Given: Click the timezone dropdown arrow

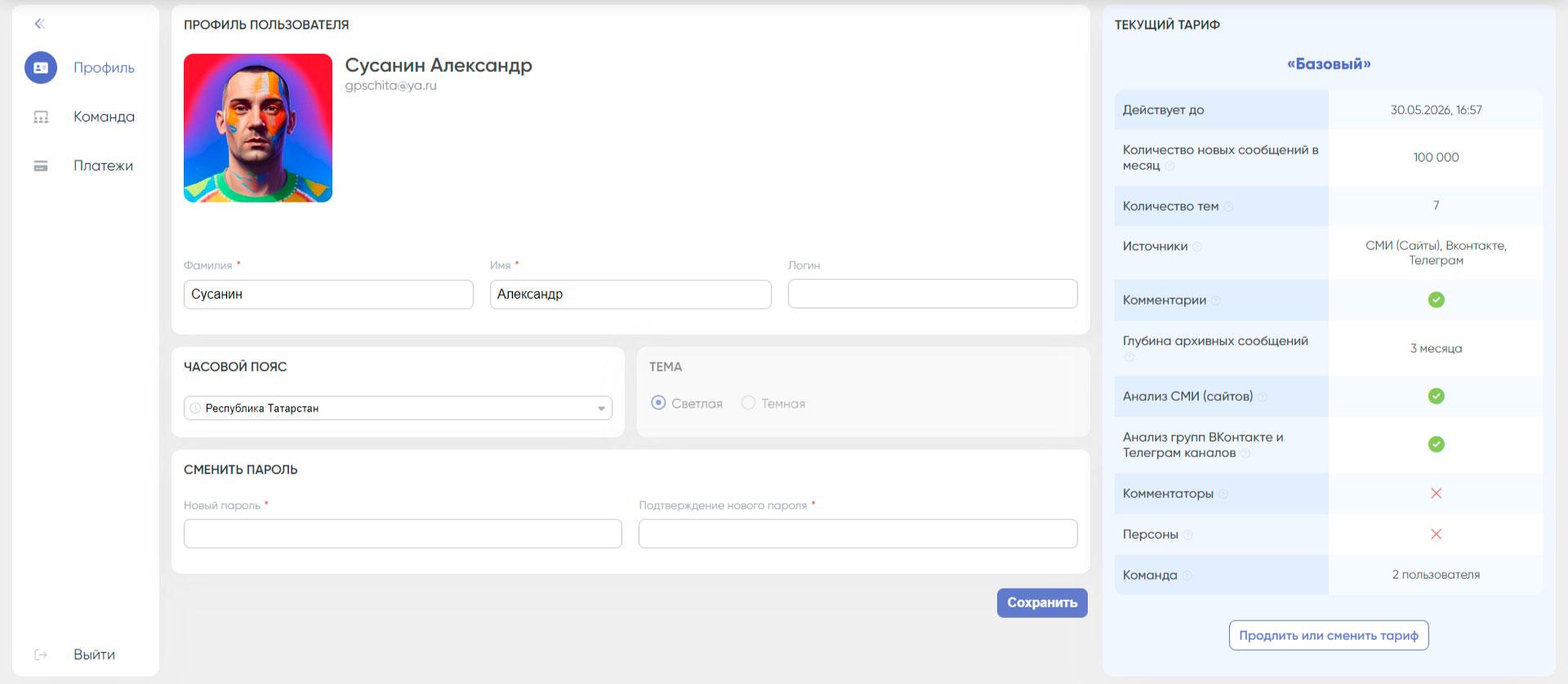Looking at the screenshot, I should point(601,408).
